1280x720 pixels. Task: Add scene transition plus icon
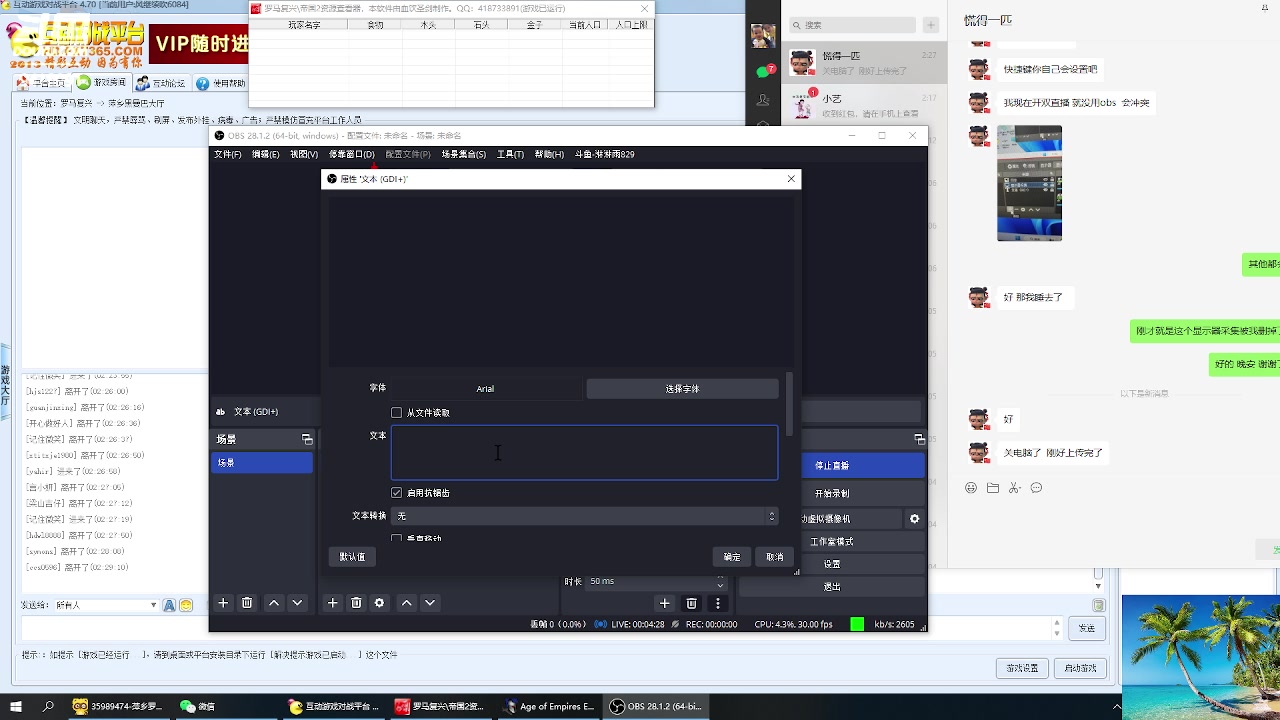coord(664,603)
